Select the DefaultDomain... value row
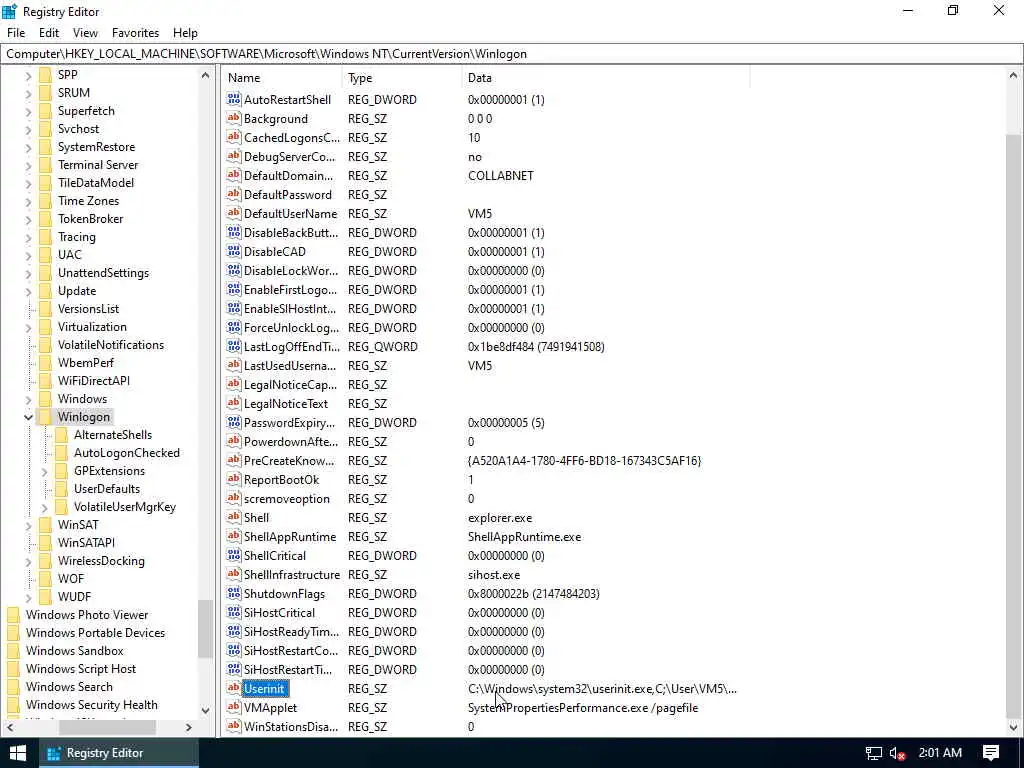 coord(487,176)
